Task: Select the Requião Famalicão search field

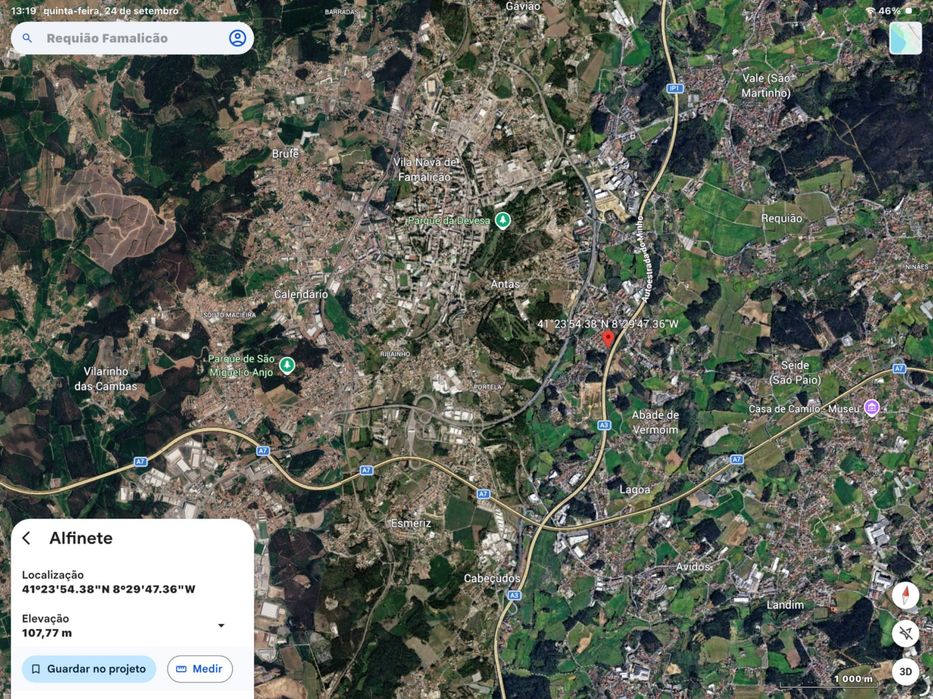Action: pyautogui.click(x=132, y=38)
